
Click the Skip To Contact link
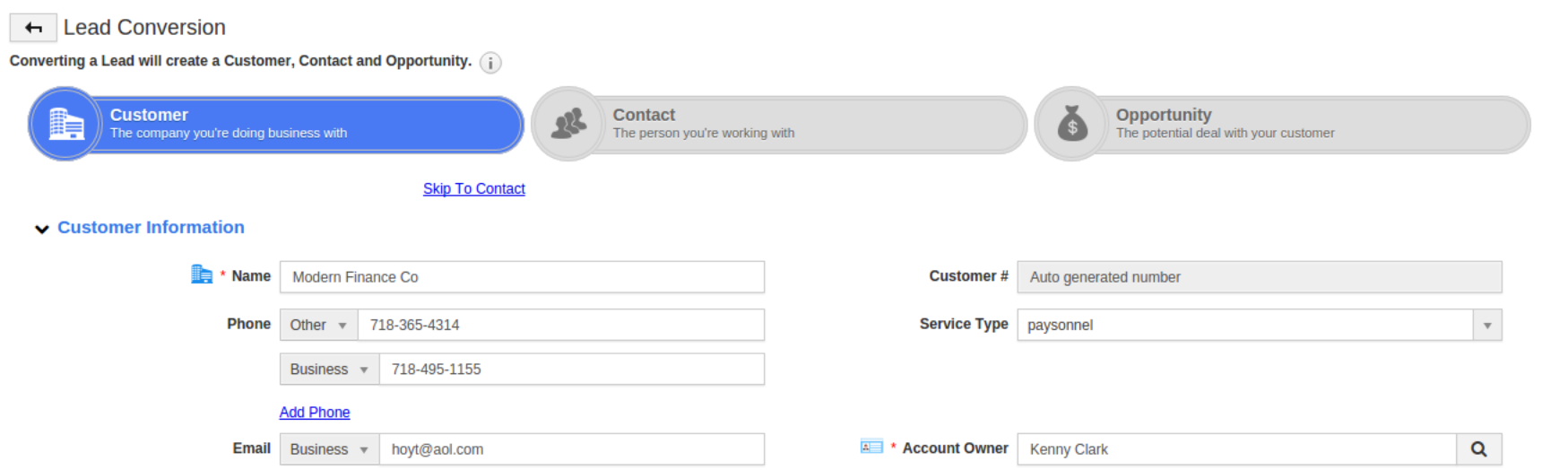point(473,188)
